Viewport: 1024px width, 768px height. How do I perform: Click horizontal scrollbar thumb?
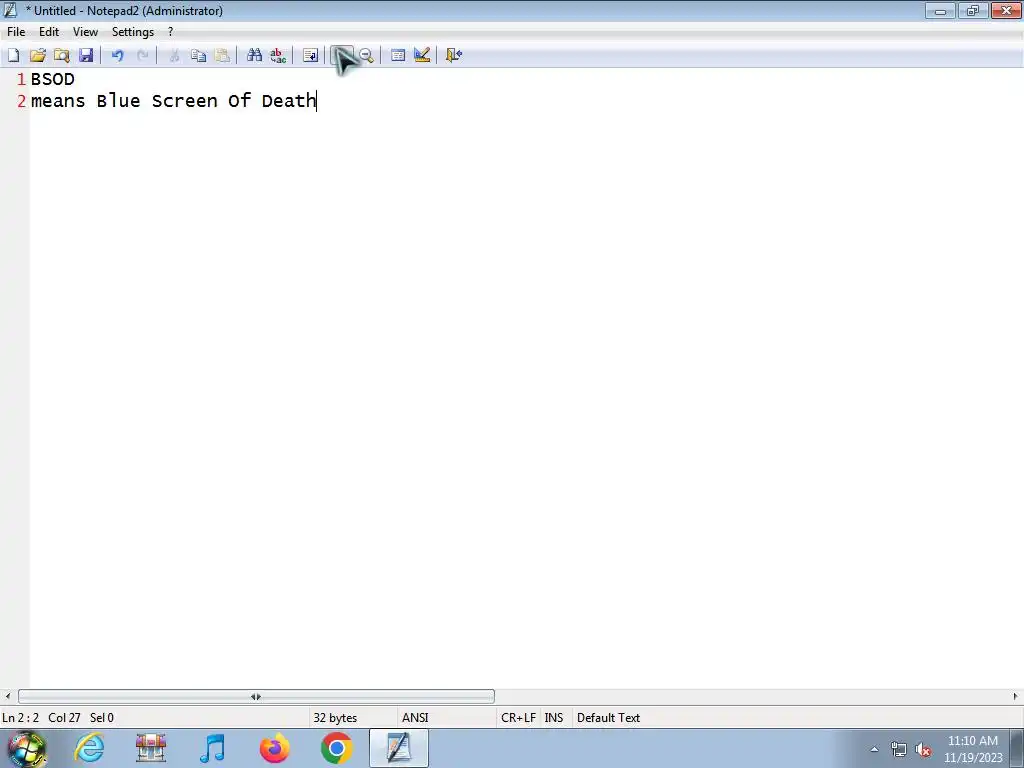click(256, 697)
